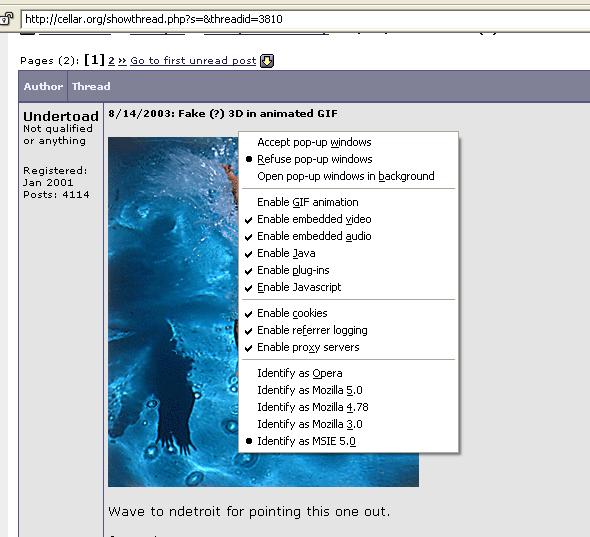590x537 pixels.
Task: Open the Go to first unread post link
Action: pyautogui.click(x=193, y=61)
